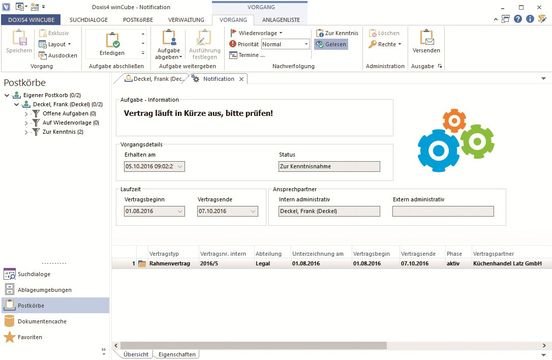Click the application logo in title bar
This screenshot has width=552, height=360.
(6, 7)
